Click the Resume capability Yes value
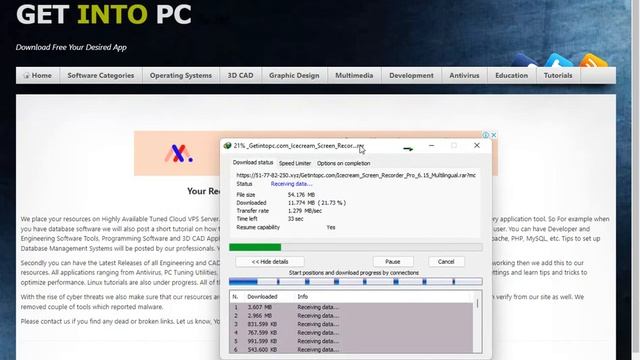Viewport: 640px width, 360px height. click(x=331, y=227)
